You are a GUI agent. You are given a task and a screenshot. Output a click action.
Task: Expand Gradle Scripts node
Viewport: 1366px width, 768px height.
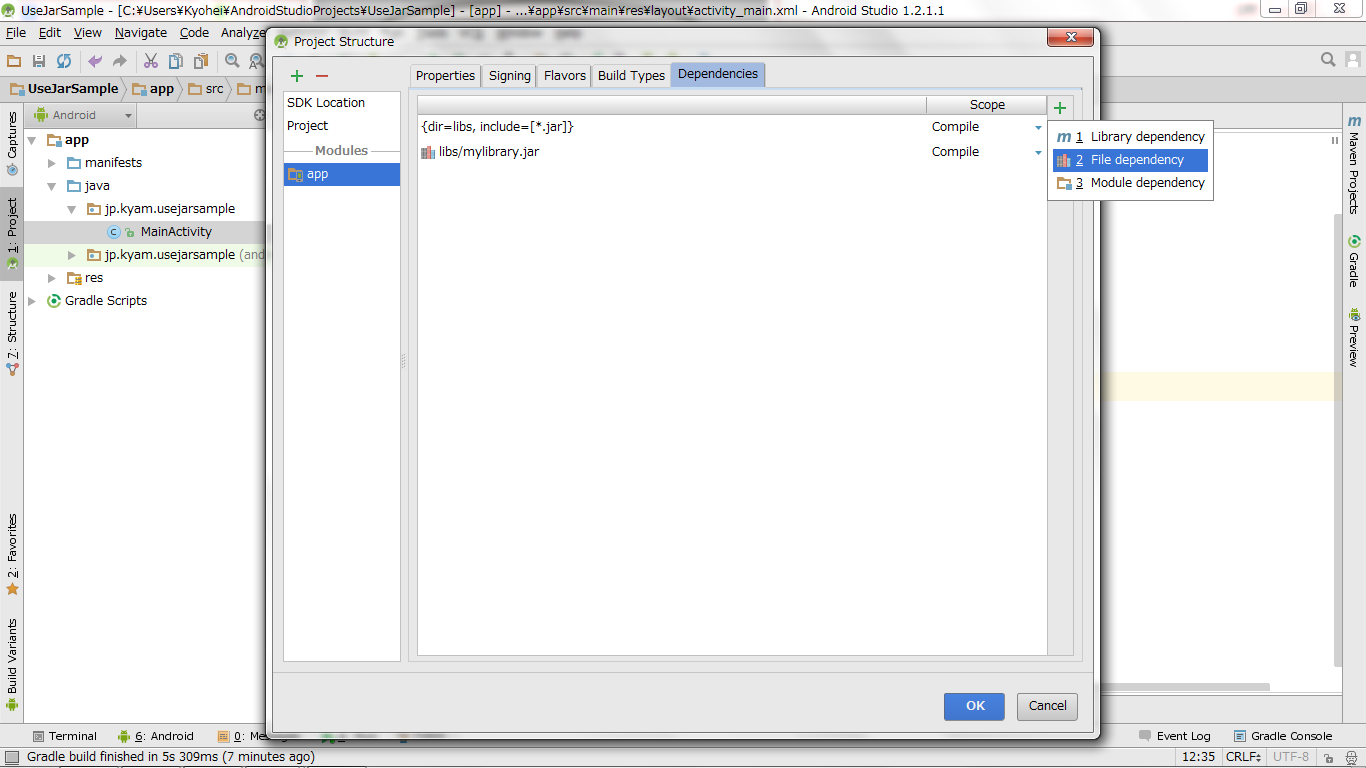32,301
